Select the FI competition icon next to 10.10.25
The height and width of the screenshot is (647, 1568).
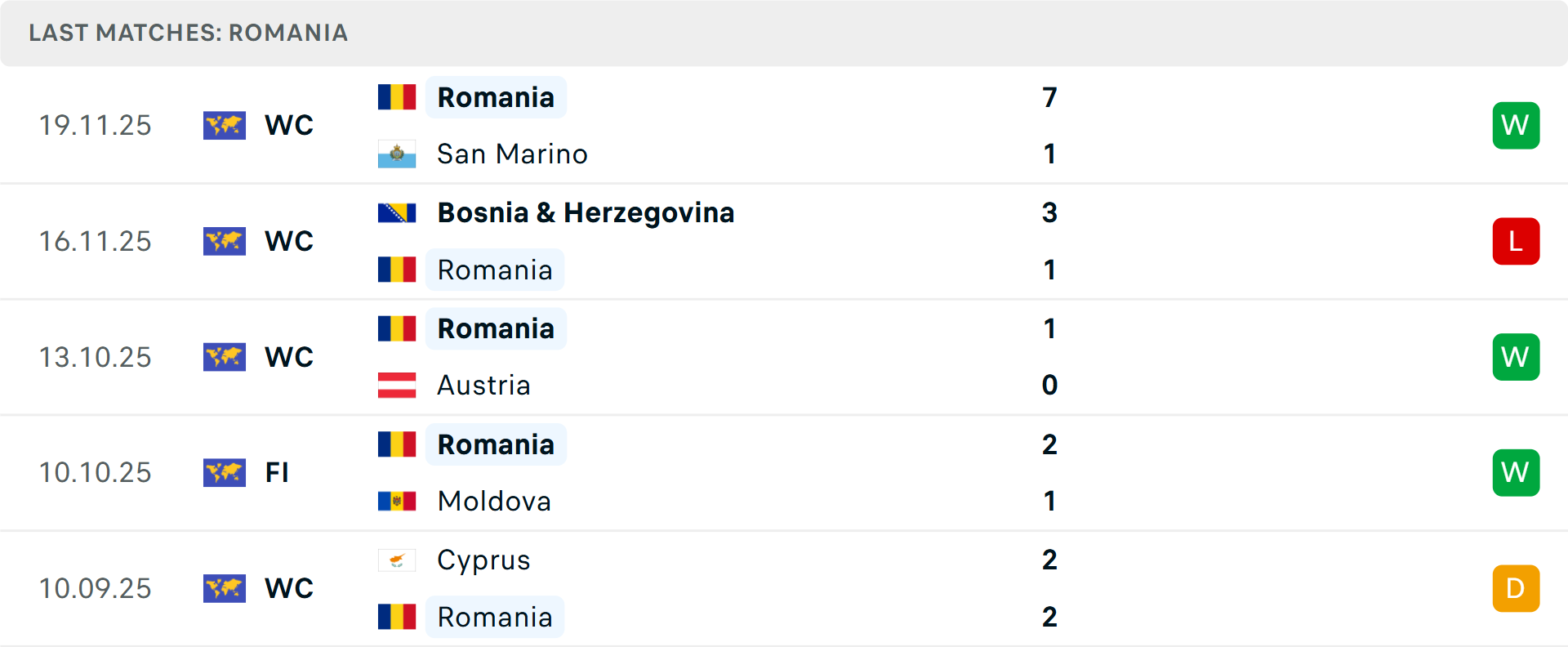click(225, 472)
